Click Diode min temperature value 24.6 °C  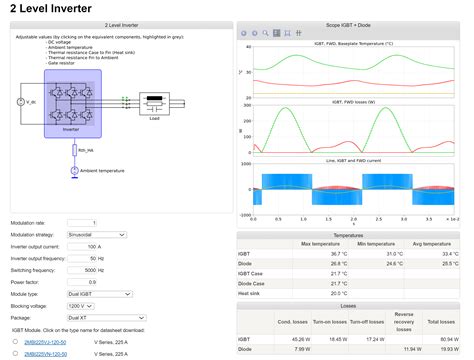coord(394,264)
